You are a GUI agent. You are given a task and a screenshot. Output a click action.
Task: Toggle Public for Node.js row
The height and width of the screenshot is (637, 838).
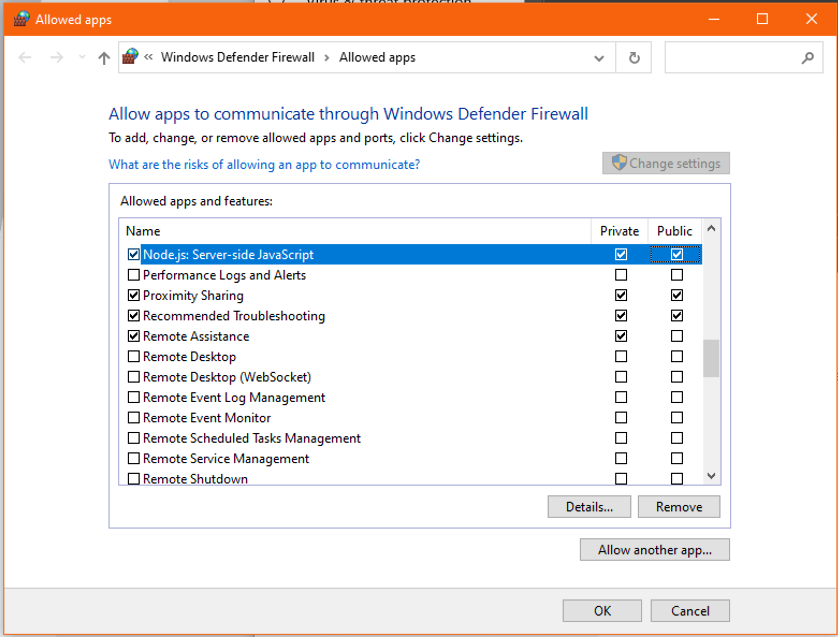[677, 254]
